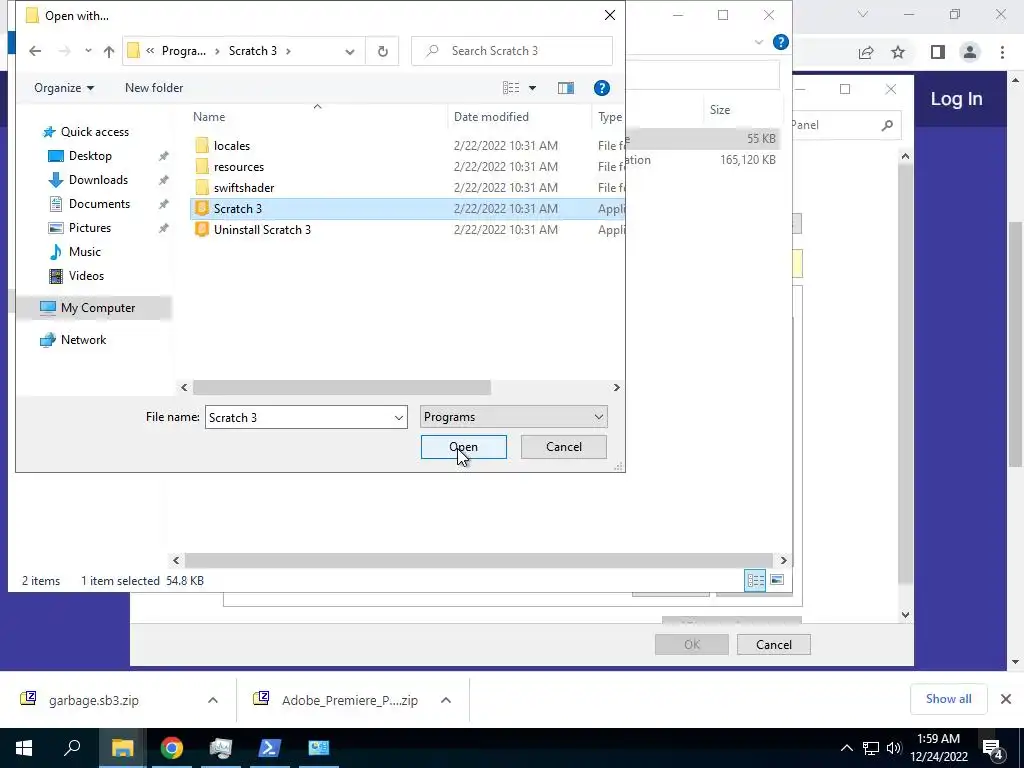The width and height of the screenshot is (1024, 768).
Task: Open the notification center icon
Action: (x=993, y=748)
